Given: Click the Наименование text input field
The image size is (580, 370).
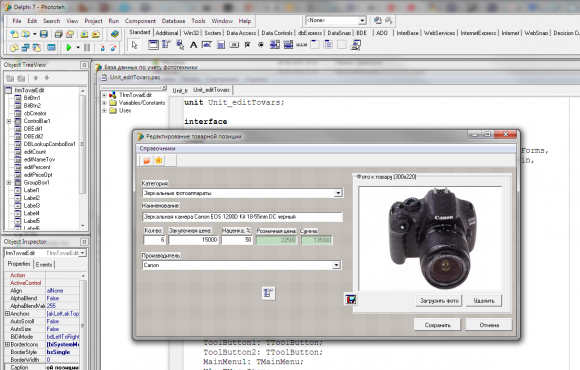Looking at the screenshot, I should (242, 217).
